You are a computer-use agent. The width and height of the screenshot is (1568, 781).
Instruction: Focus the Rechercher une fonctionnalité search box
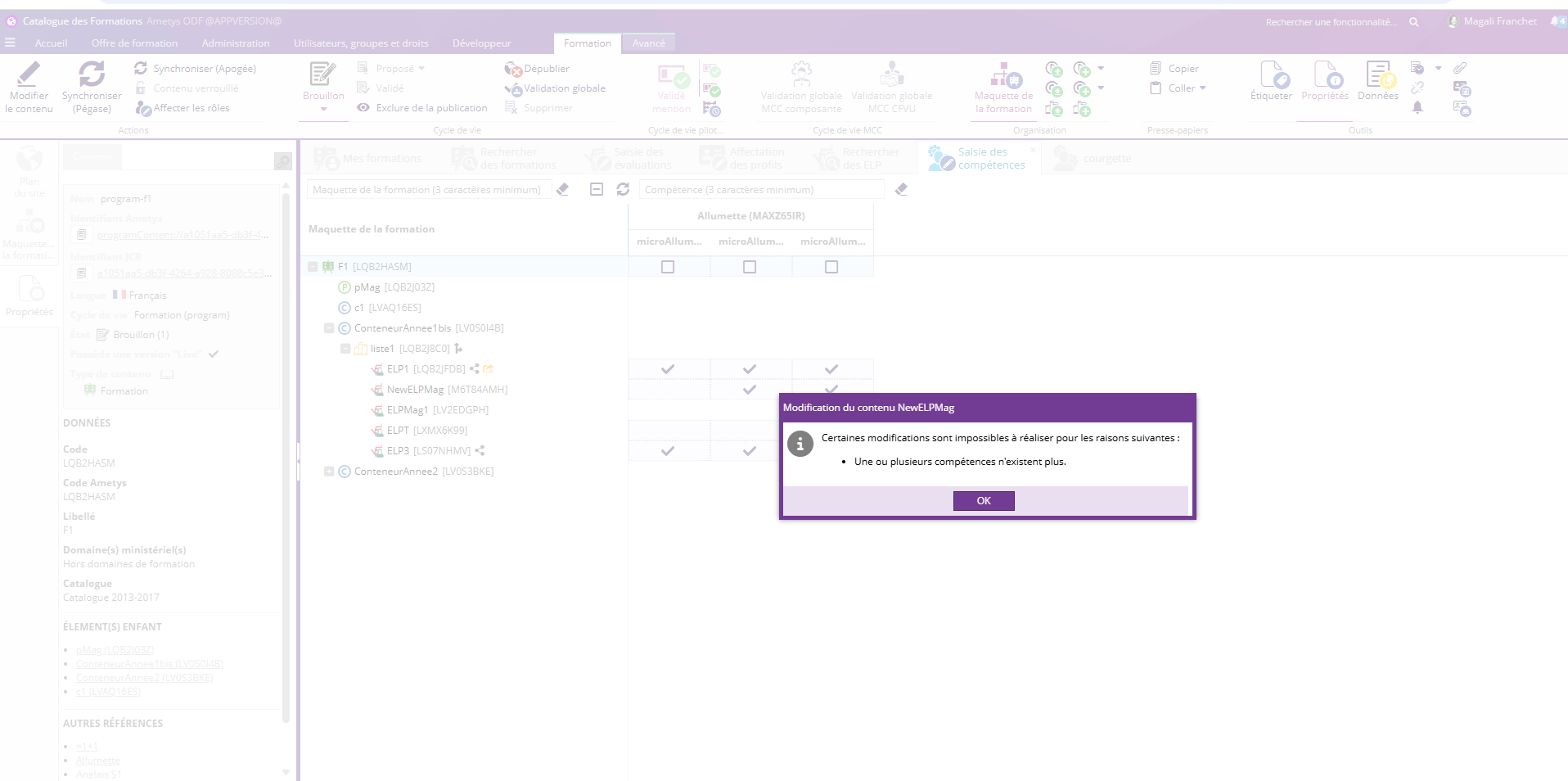(1331, 22)
